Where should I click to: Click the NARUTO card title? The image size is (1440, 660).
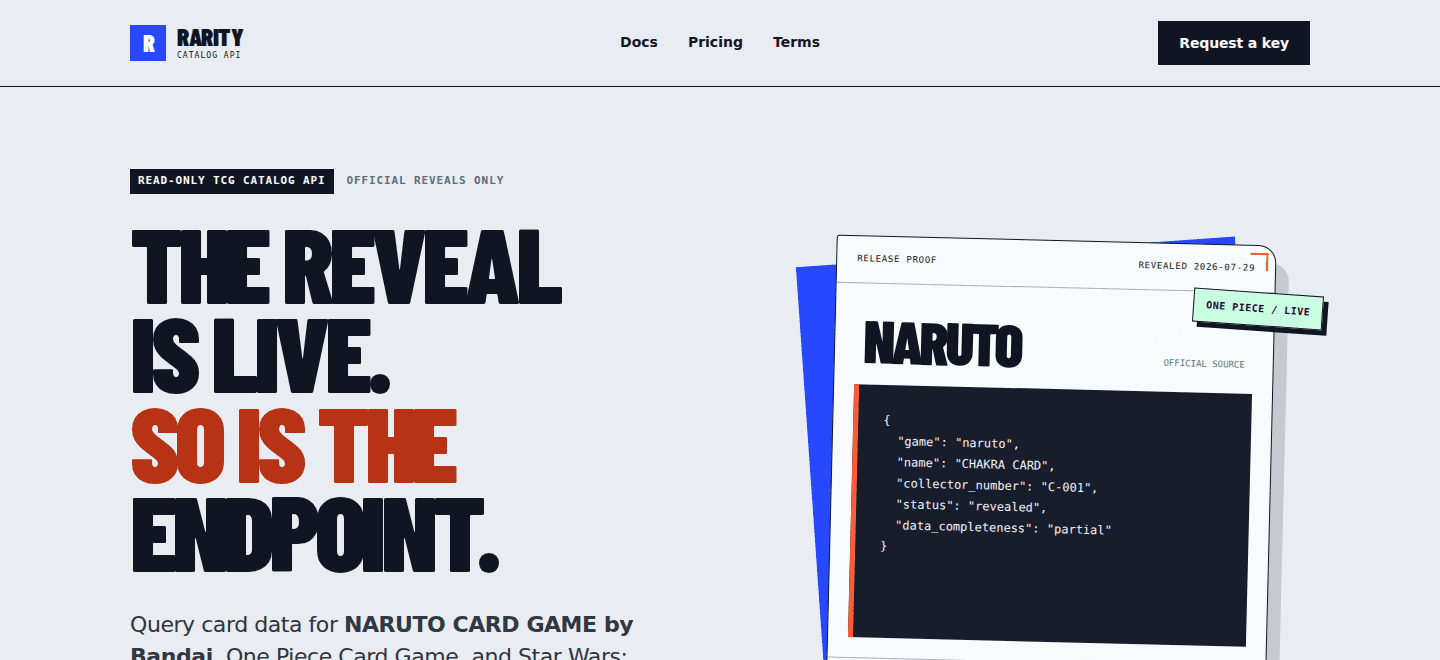pos(943,344)
